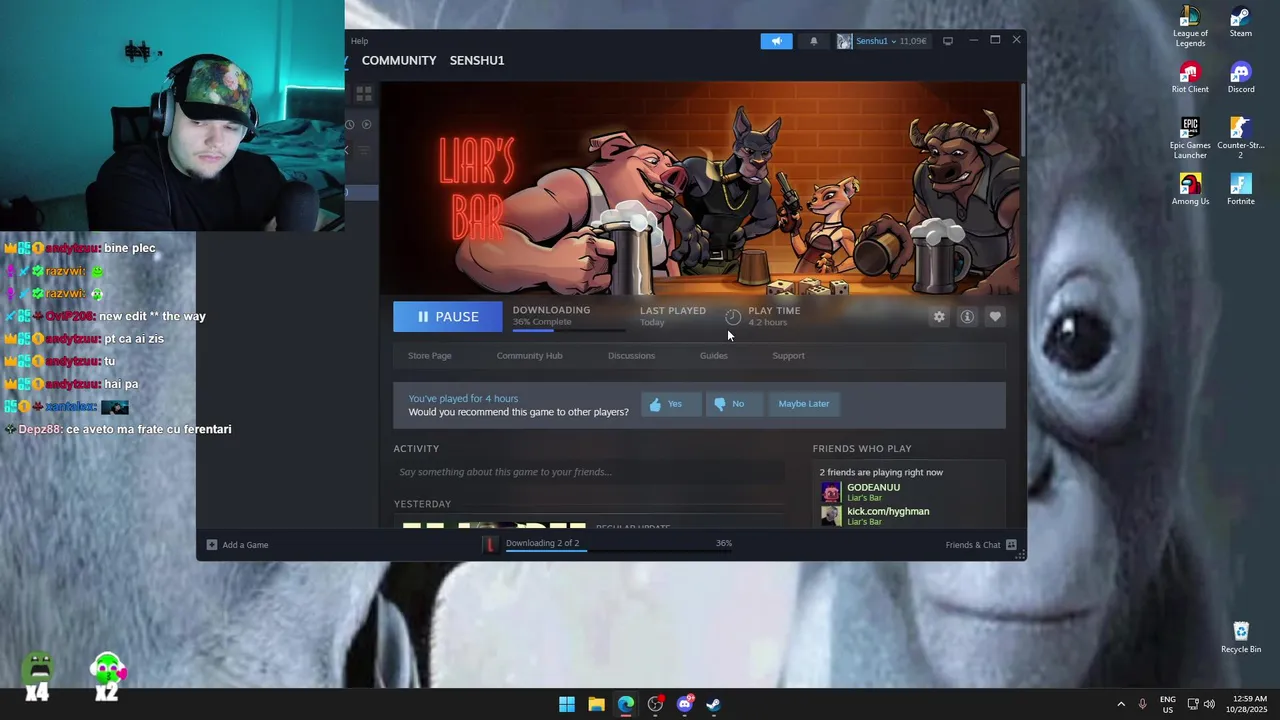This screenshot has height=720, width=1280.
Task: Open the volume control in tray
Action: (1209, 704)
